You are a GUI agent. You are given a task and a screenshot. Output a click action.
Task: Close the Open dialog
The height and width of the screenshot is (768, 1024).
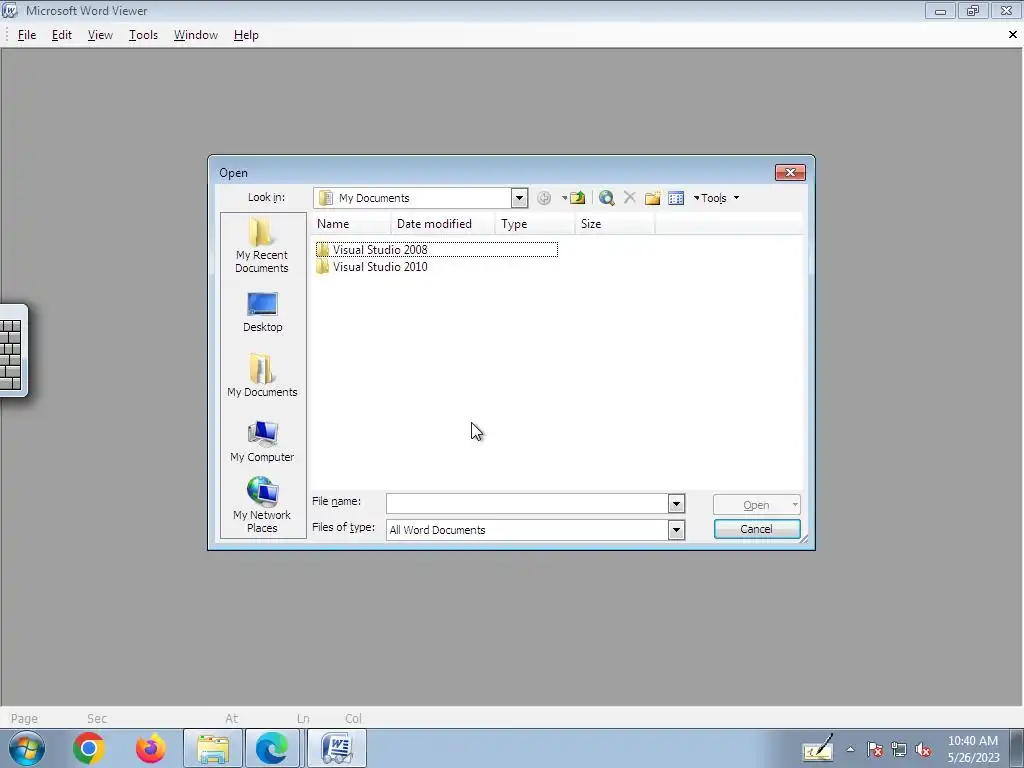tap(790, 172)
